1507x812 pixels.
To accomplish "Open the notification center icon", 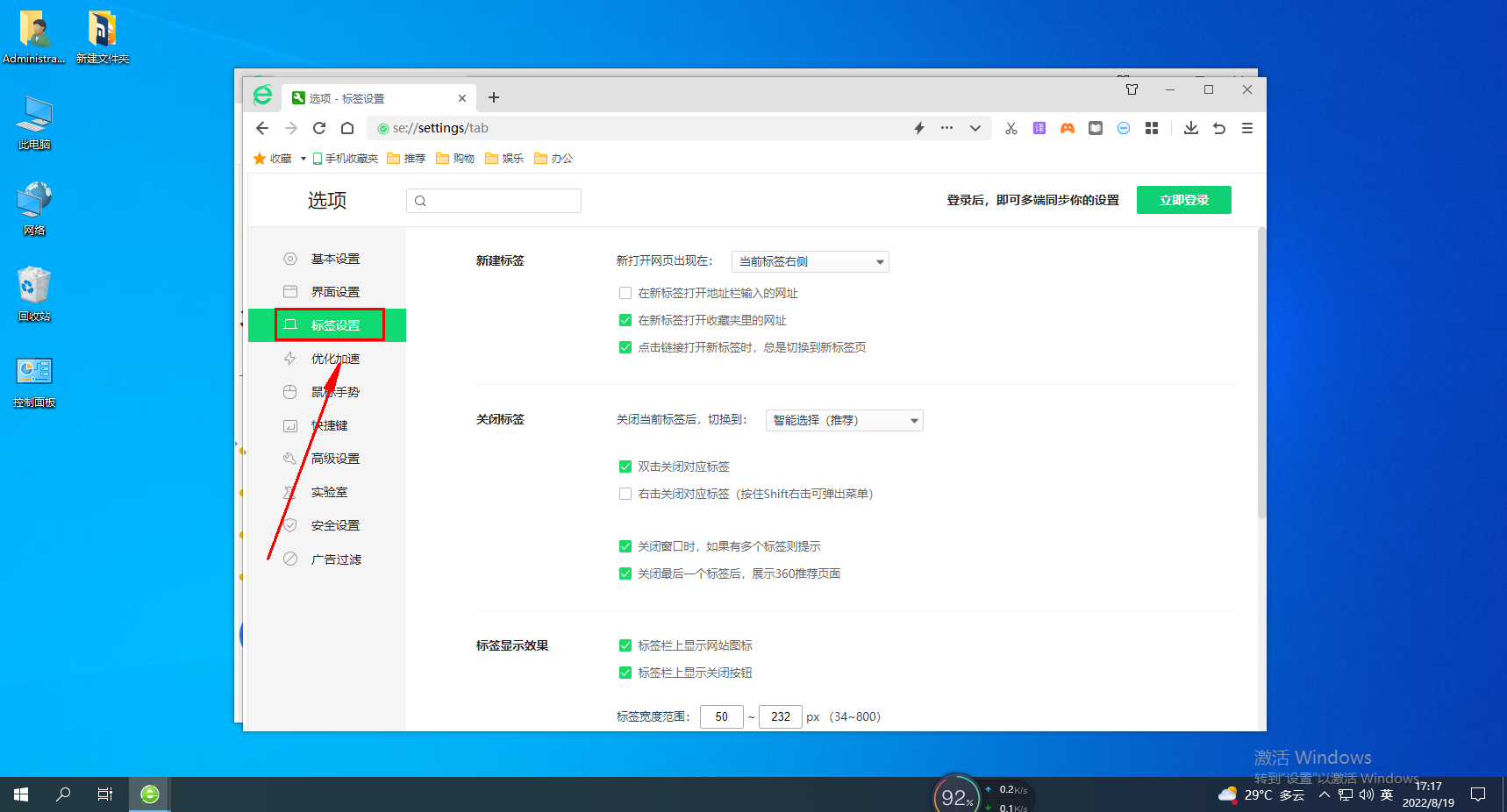I will 1478,794.
